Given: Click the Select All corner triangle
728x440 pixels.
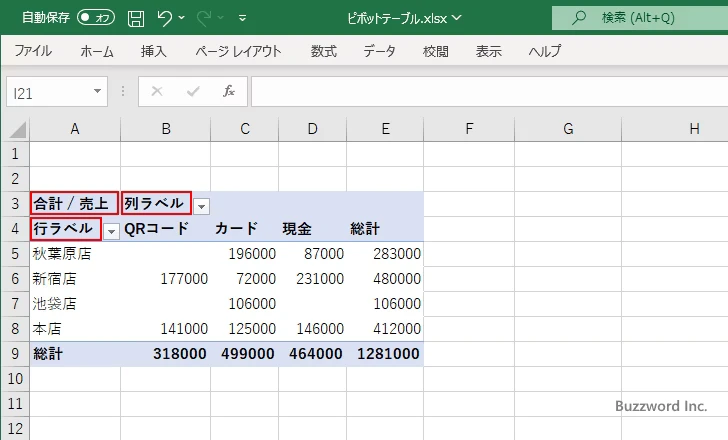Looking at the screenshot, I should (x=17, y=129).
